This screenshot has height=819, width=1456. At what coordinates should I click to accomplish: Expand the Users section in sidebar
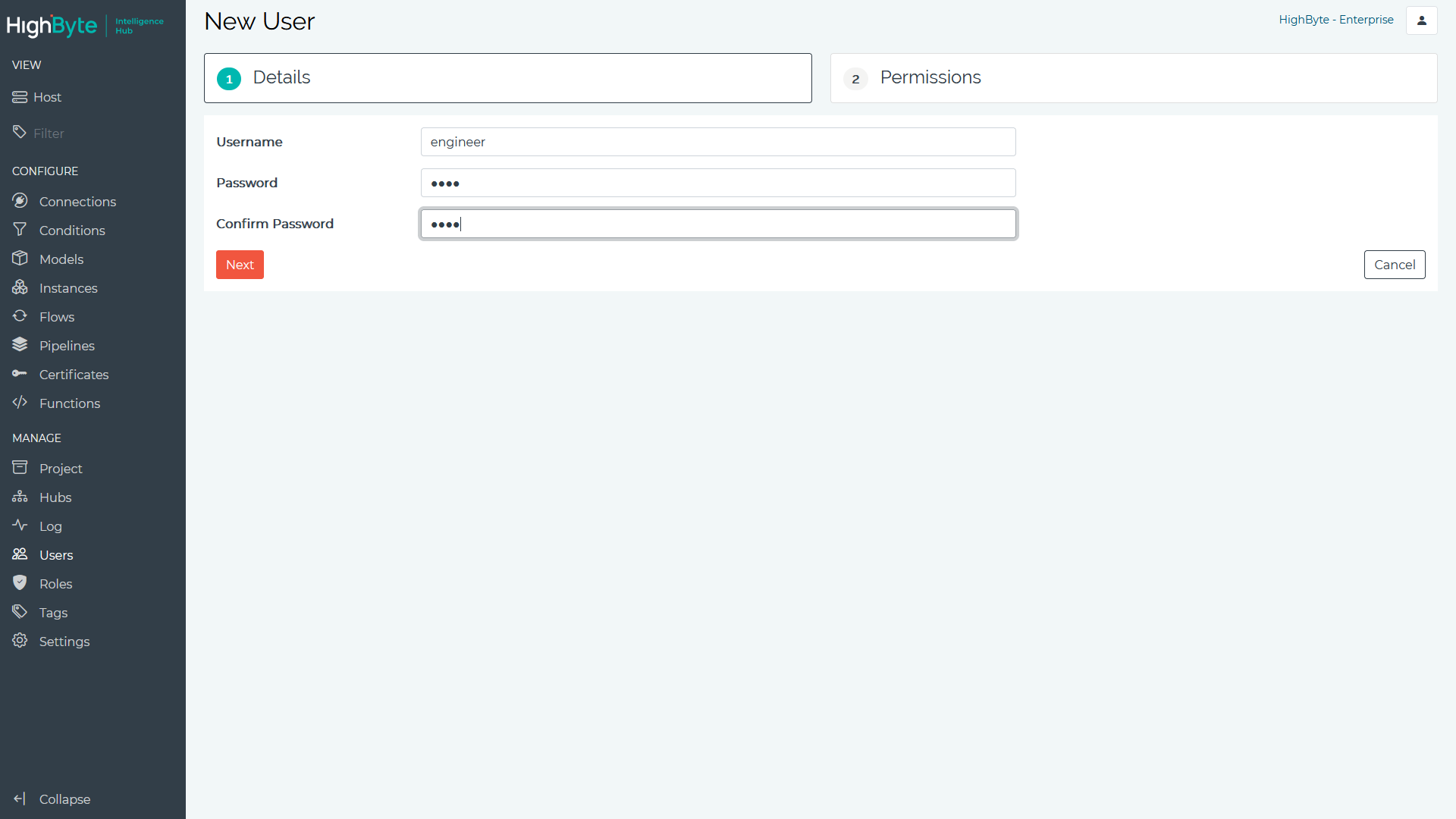coord(55,555)
